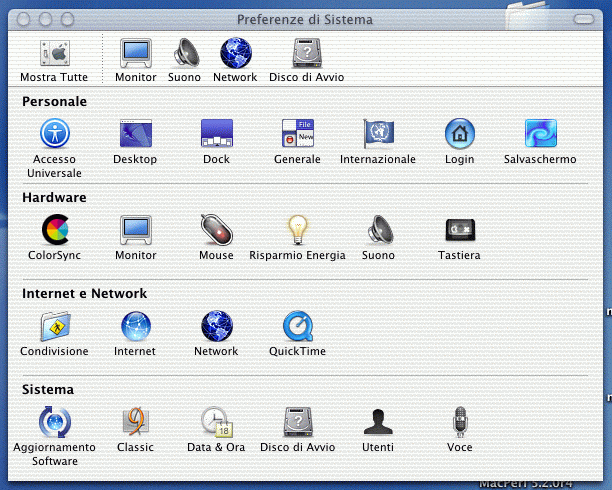The height and width of the screenshot is (490, 612).
Task: Open Disco di Avvio from the top toolbar
Action: click(x=307, y=53)
